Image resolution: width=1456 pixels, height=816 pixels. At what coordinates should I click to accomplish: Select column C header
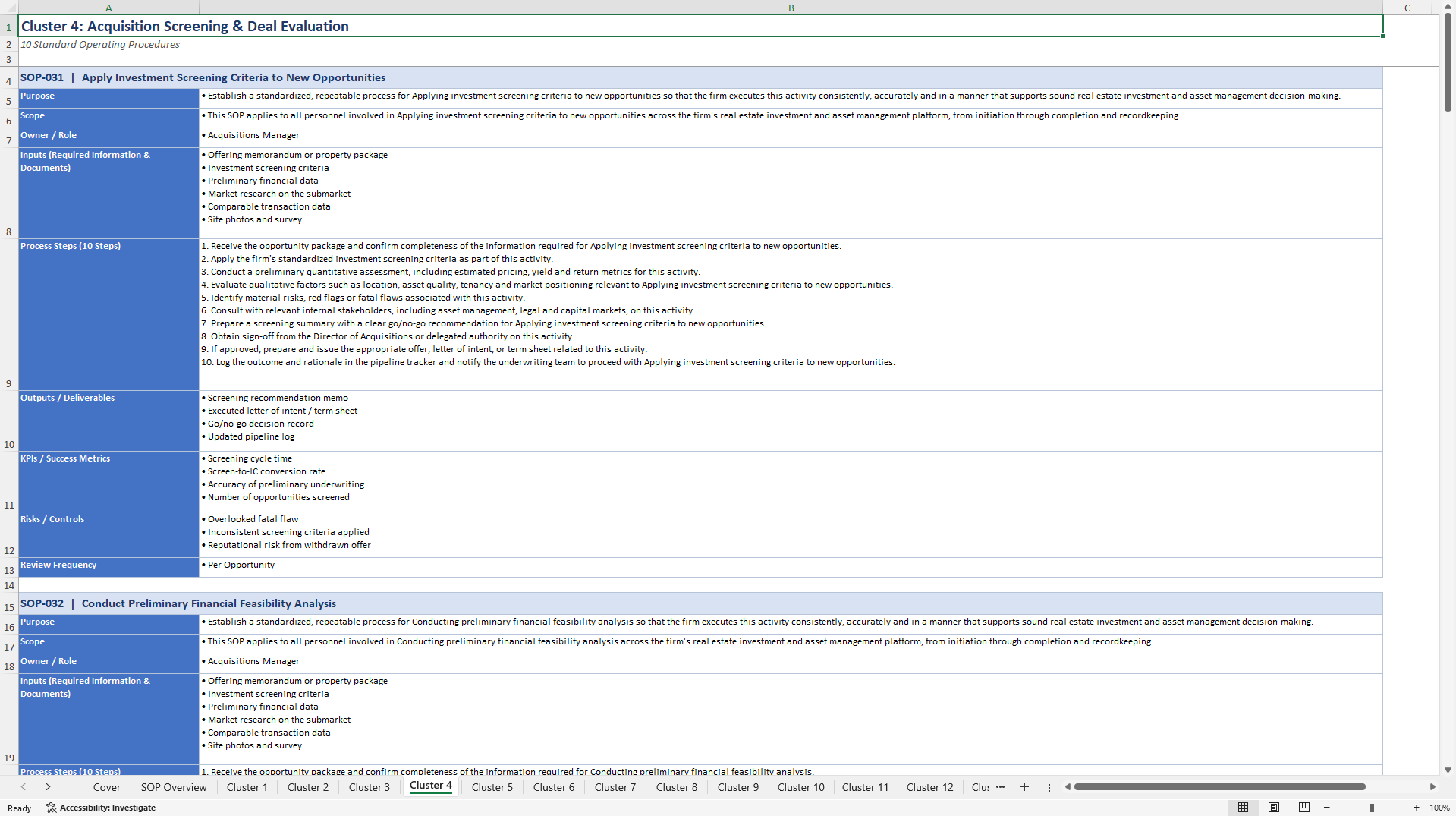(x=1407, y=8)
